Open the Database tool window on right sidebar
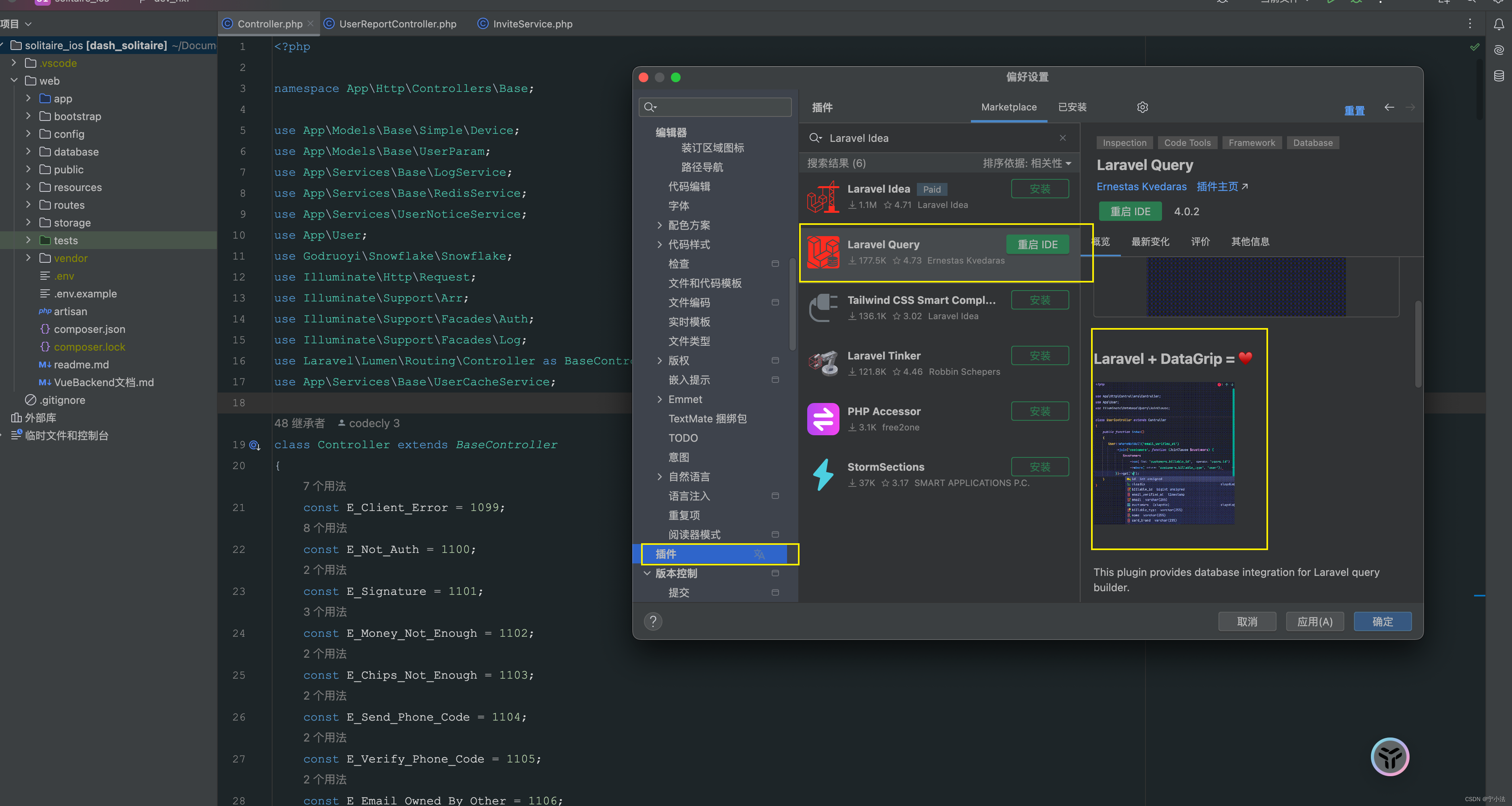 (x=1499, y=75)
